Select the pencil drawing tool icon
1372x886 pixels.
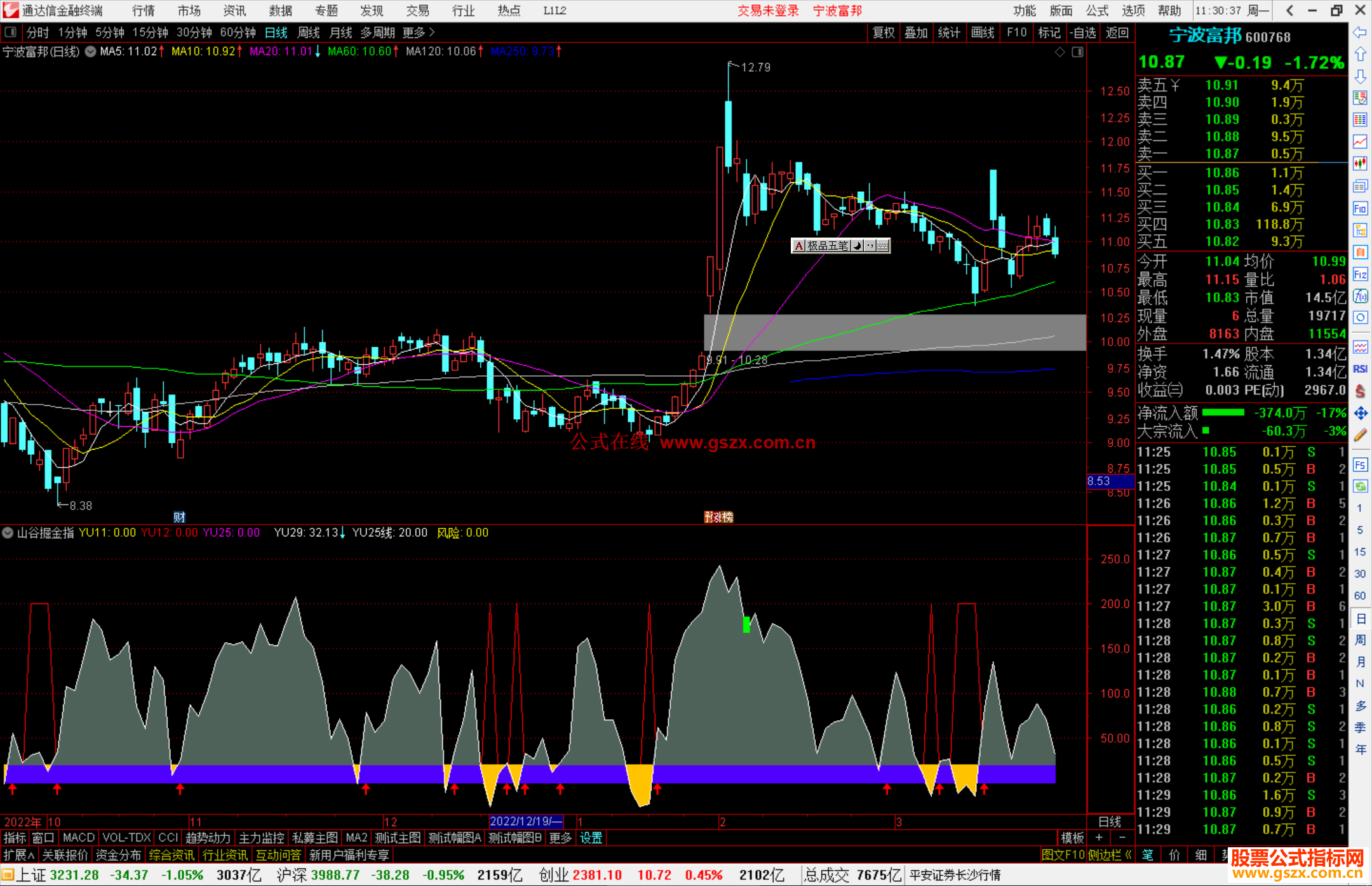point(1360,435)
